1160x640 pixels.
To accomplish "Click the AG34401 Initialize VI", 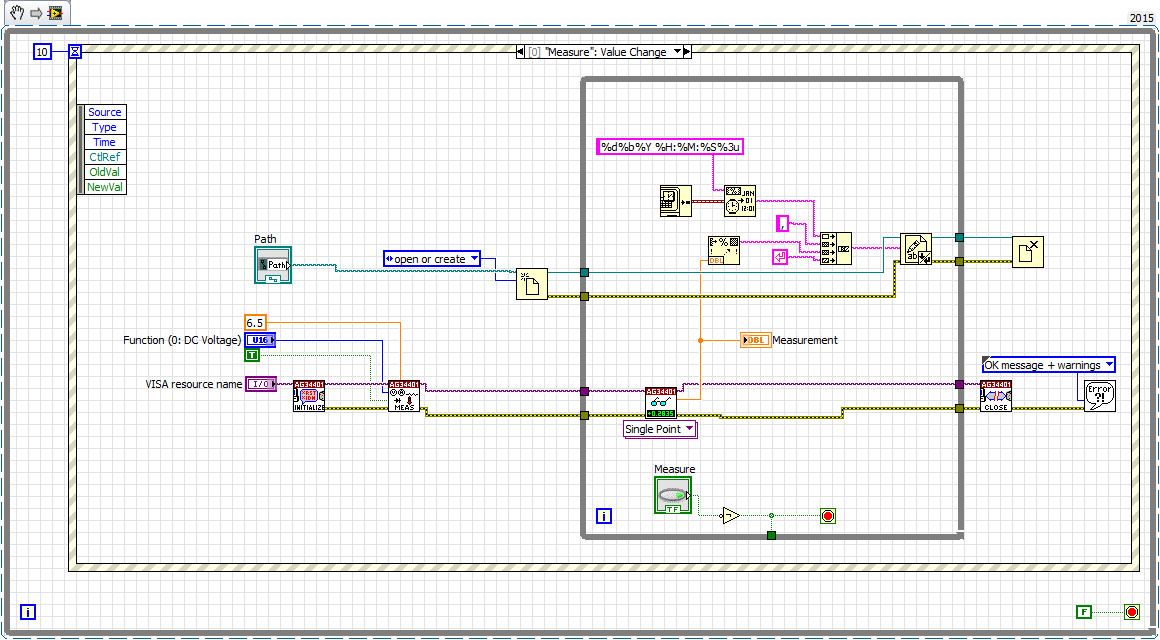I will pos(309,396).
